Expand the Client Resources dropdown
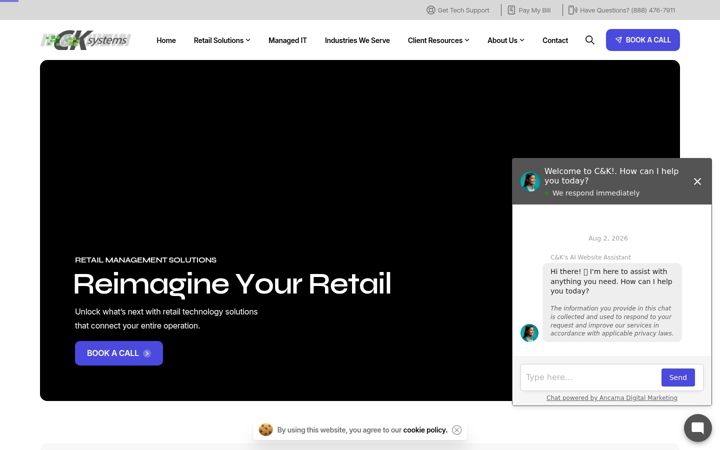The height and width of the screenshot is (450, 720). point(438,40)
